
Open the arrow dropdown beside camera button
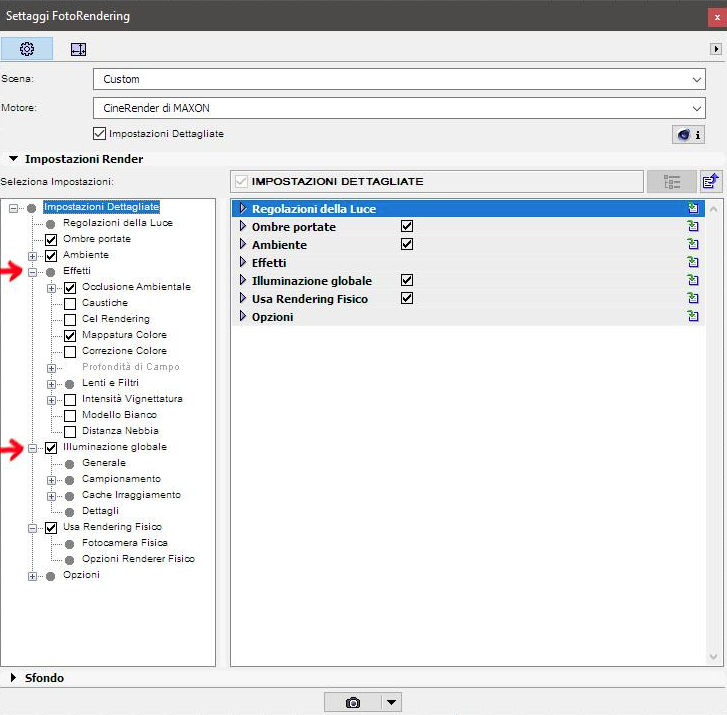tap(392, 702)
